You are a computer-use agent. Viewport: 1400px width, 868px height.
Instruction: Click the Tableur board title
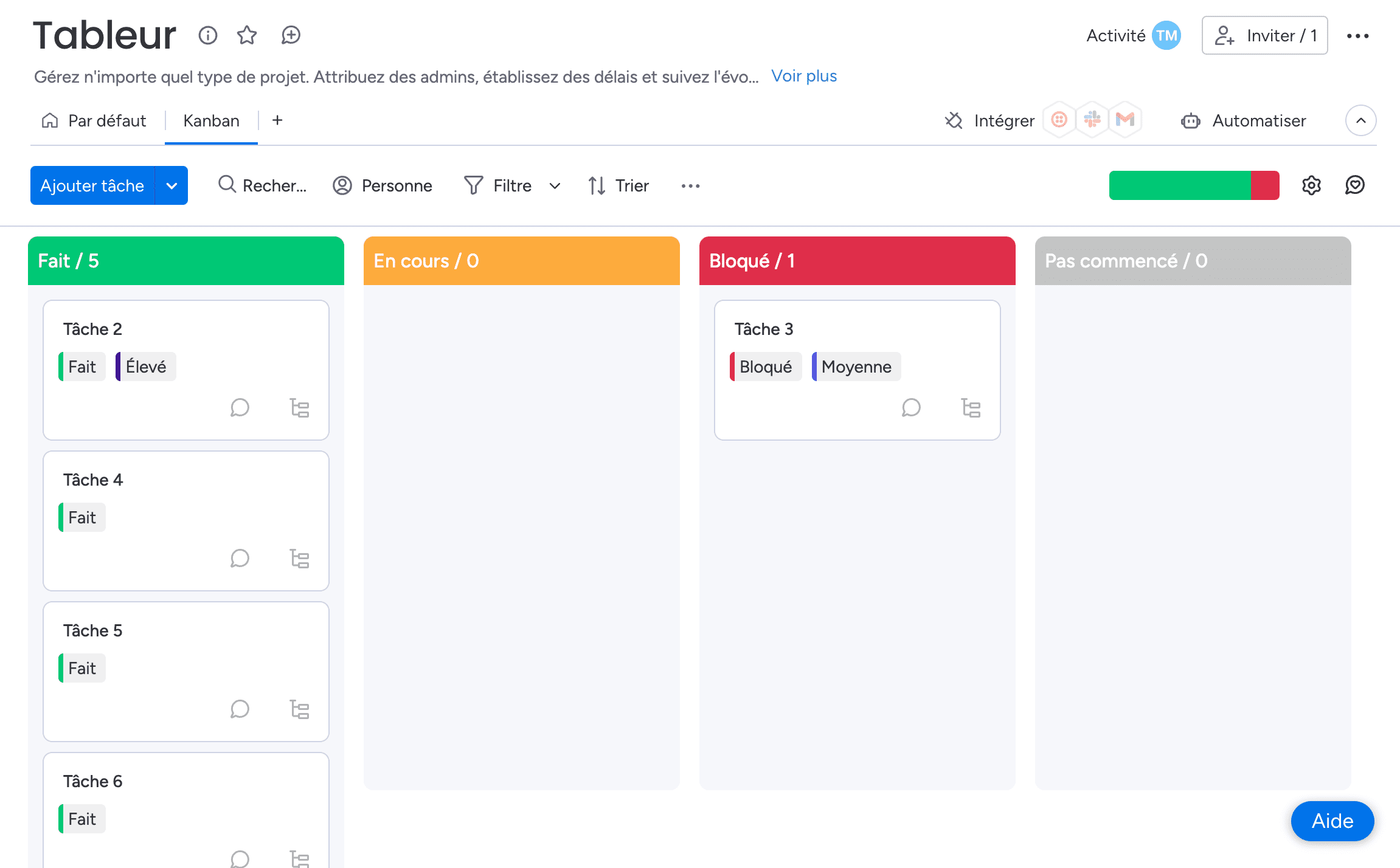point(104,35)
